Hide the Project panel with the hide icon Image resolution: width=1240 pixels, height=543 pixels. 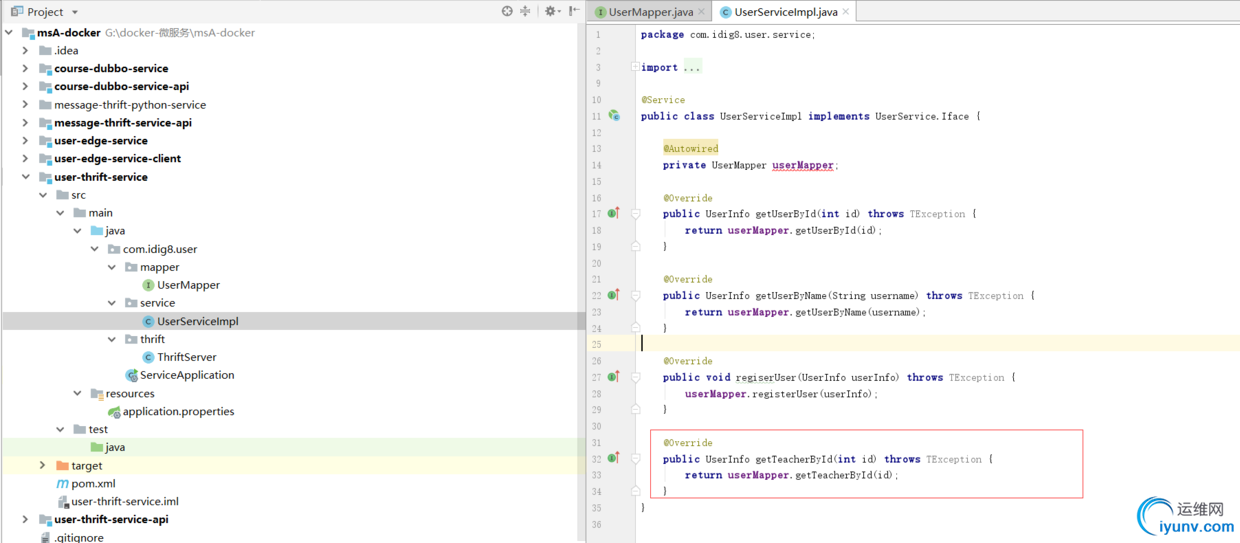point(574,11)
